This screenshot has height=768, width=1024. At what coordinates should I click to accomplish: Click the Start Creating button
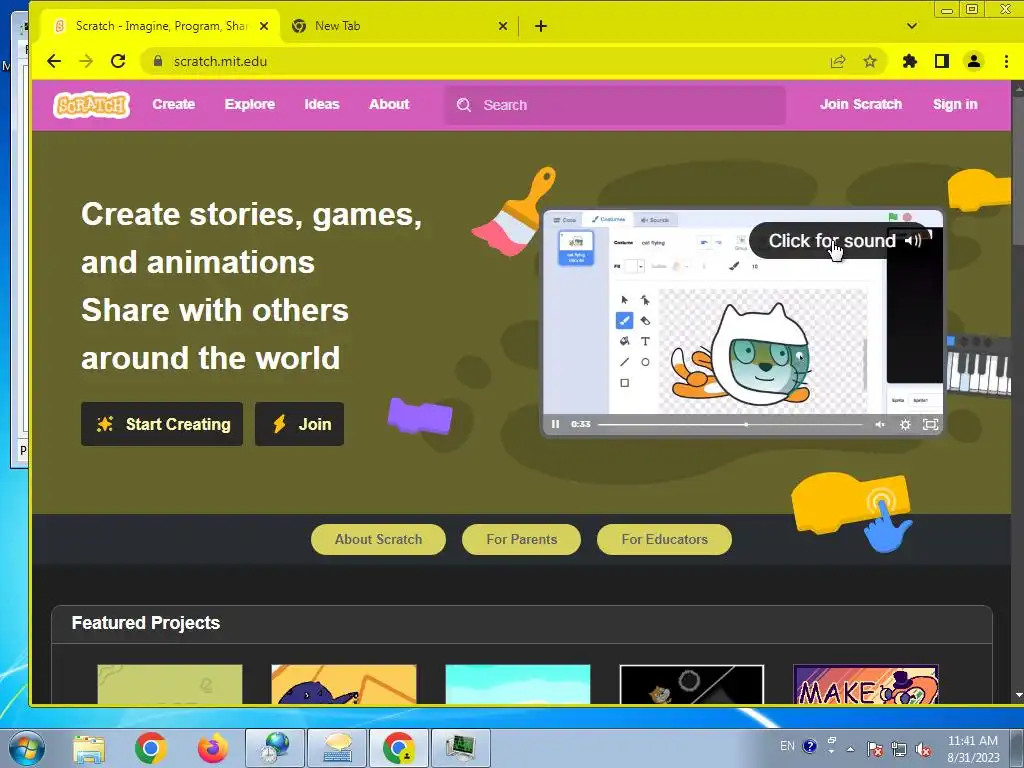162,424
